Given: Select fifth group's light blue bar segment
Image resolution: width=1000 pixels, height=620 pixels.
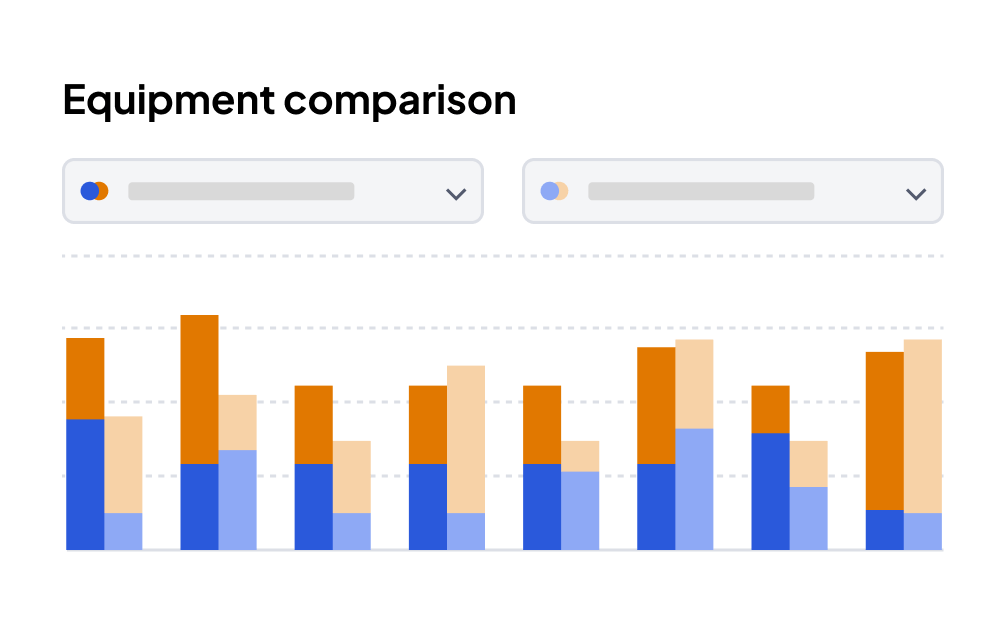Looking at the screenshot, I should click(x=580, y=510).
